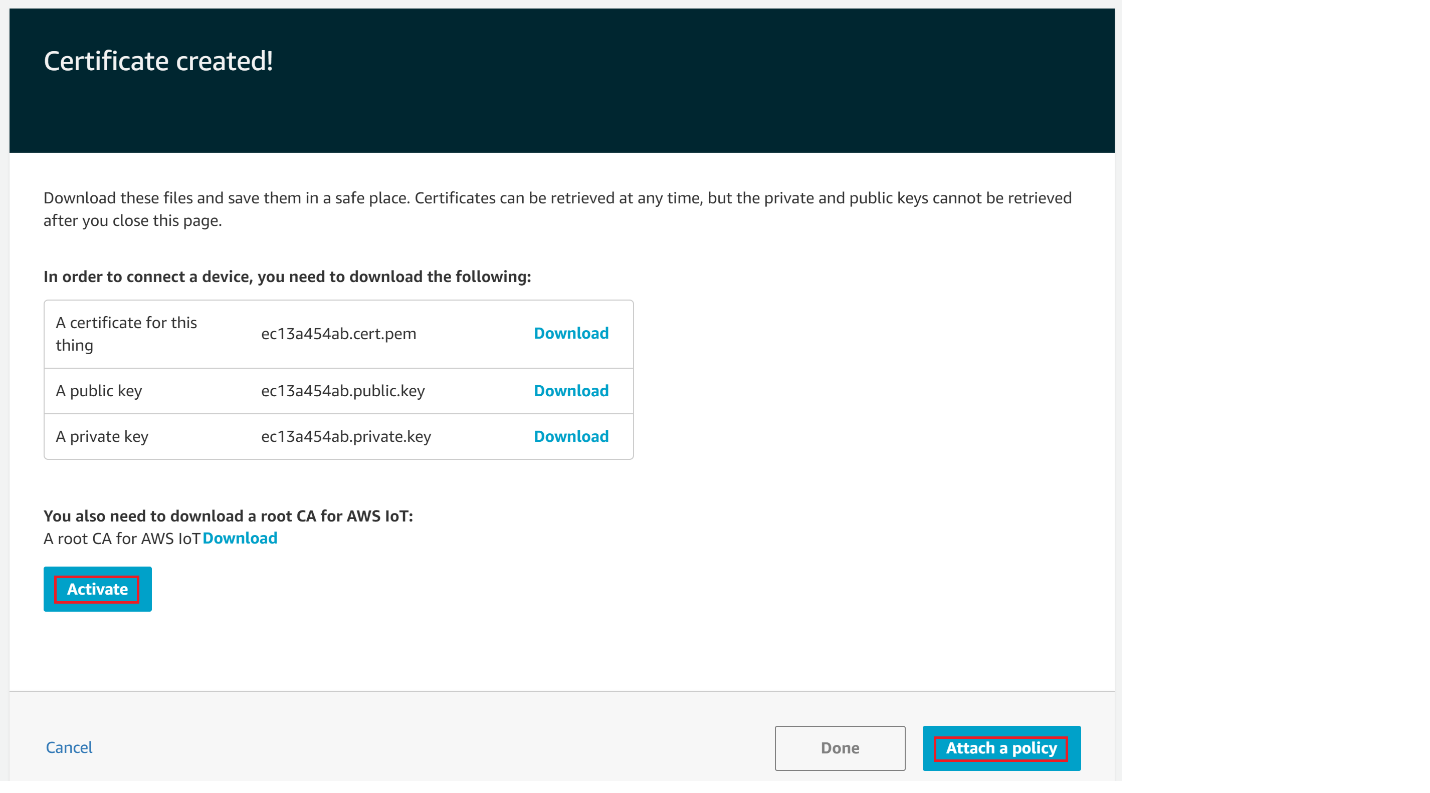Click the 'In order to connect' heading
This screenshot has height=793, width=1430.
point(288,276)
